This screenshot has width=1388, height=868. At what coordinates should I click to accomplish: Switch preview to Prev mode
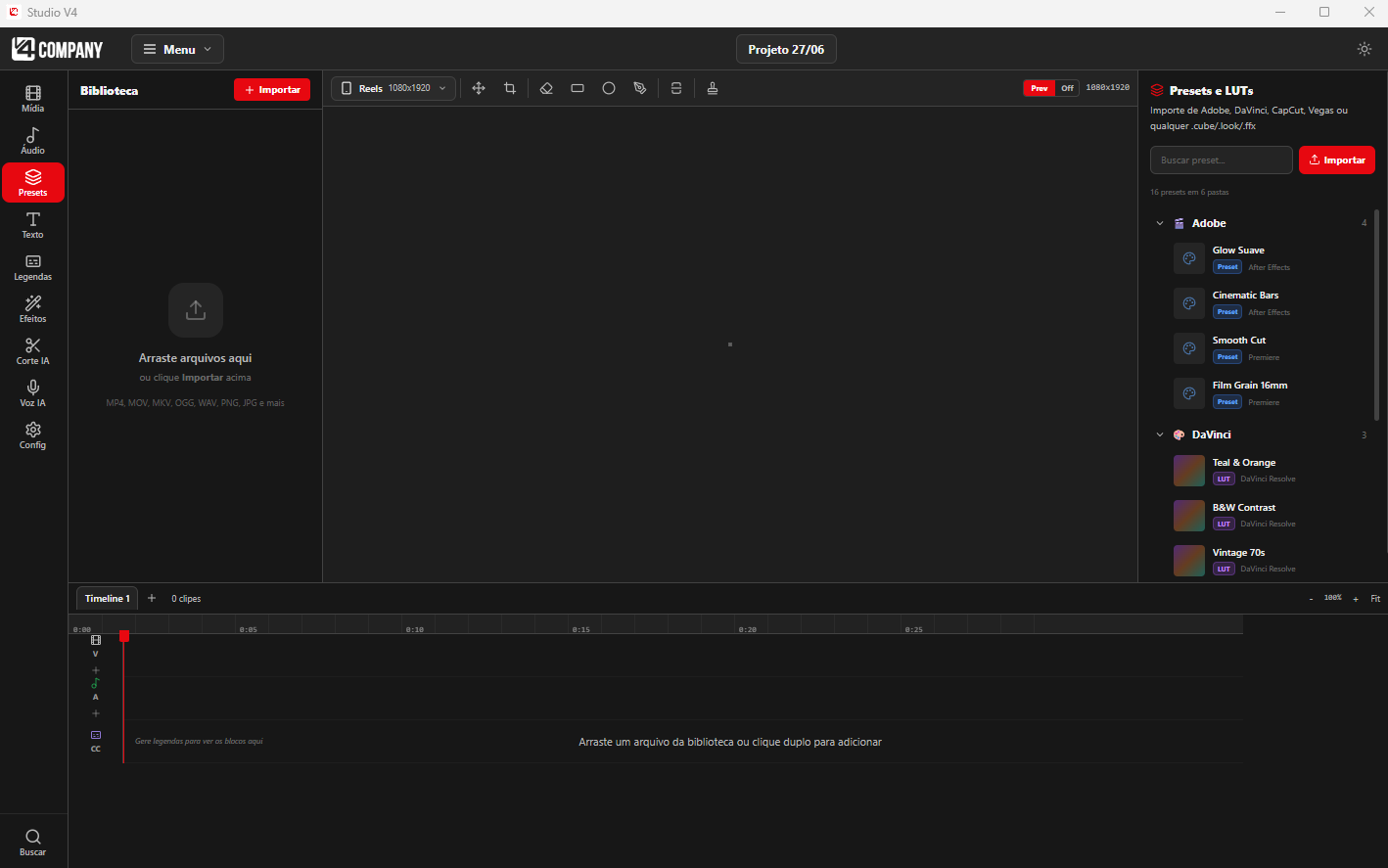[1040, 88]
